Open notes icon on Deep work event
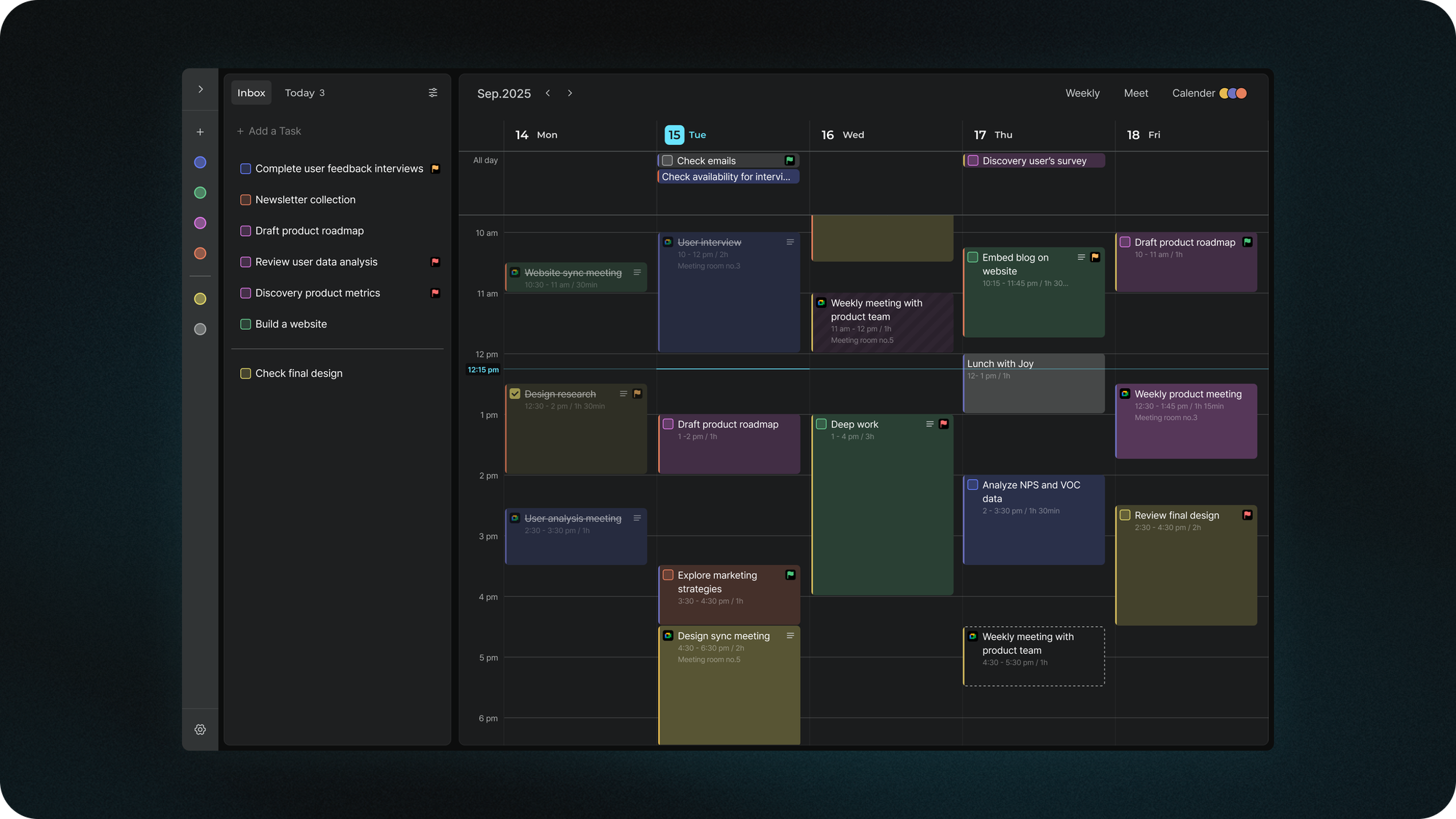 click(930, 424)
